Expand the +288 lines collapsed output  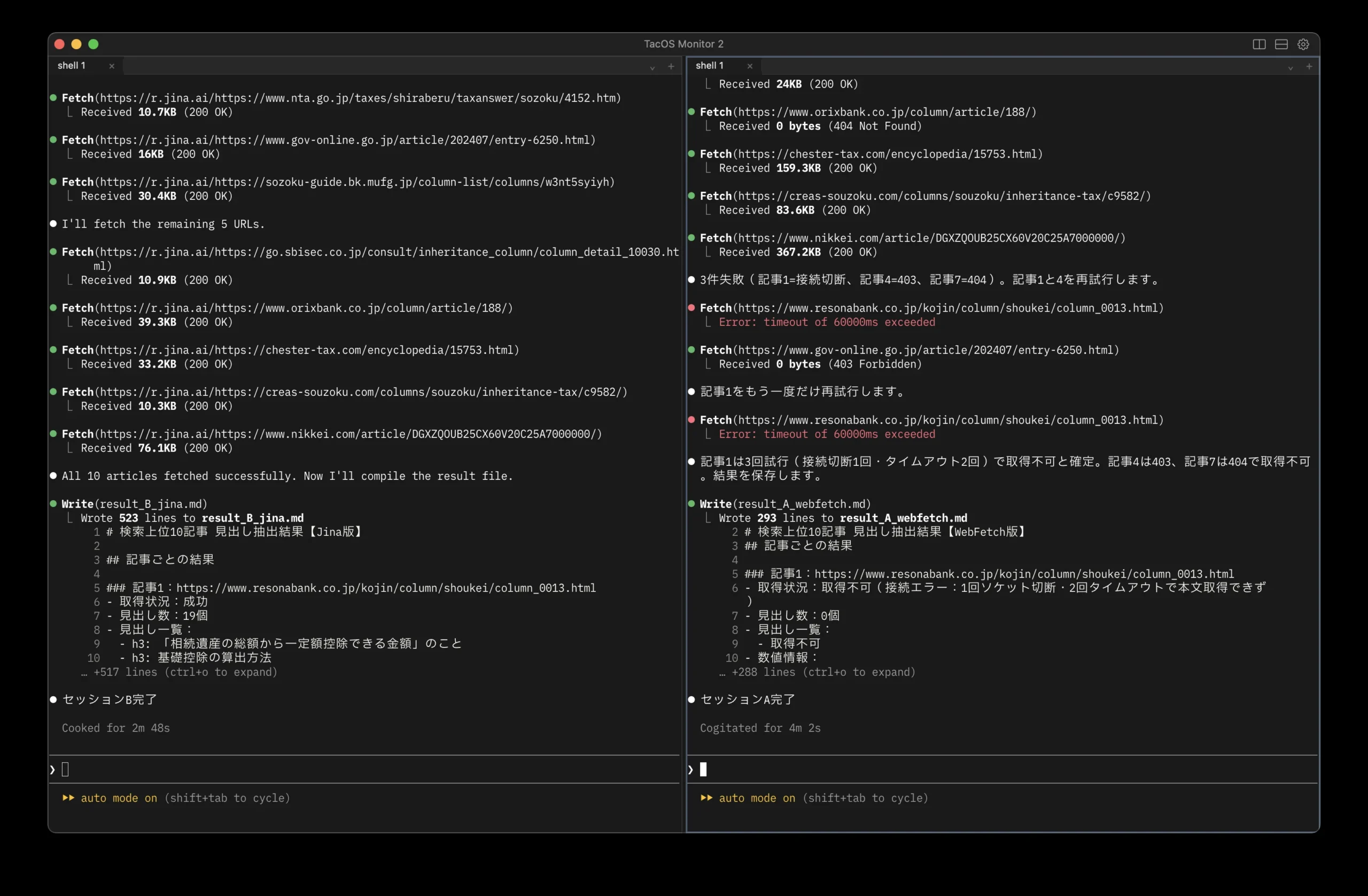(818, 672)
